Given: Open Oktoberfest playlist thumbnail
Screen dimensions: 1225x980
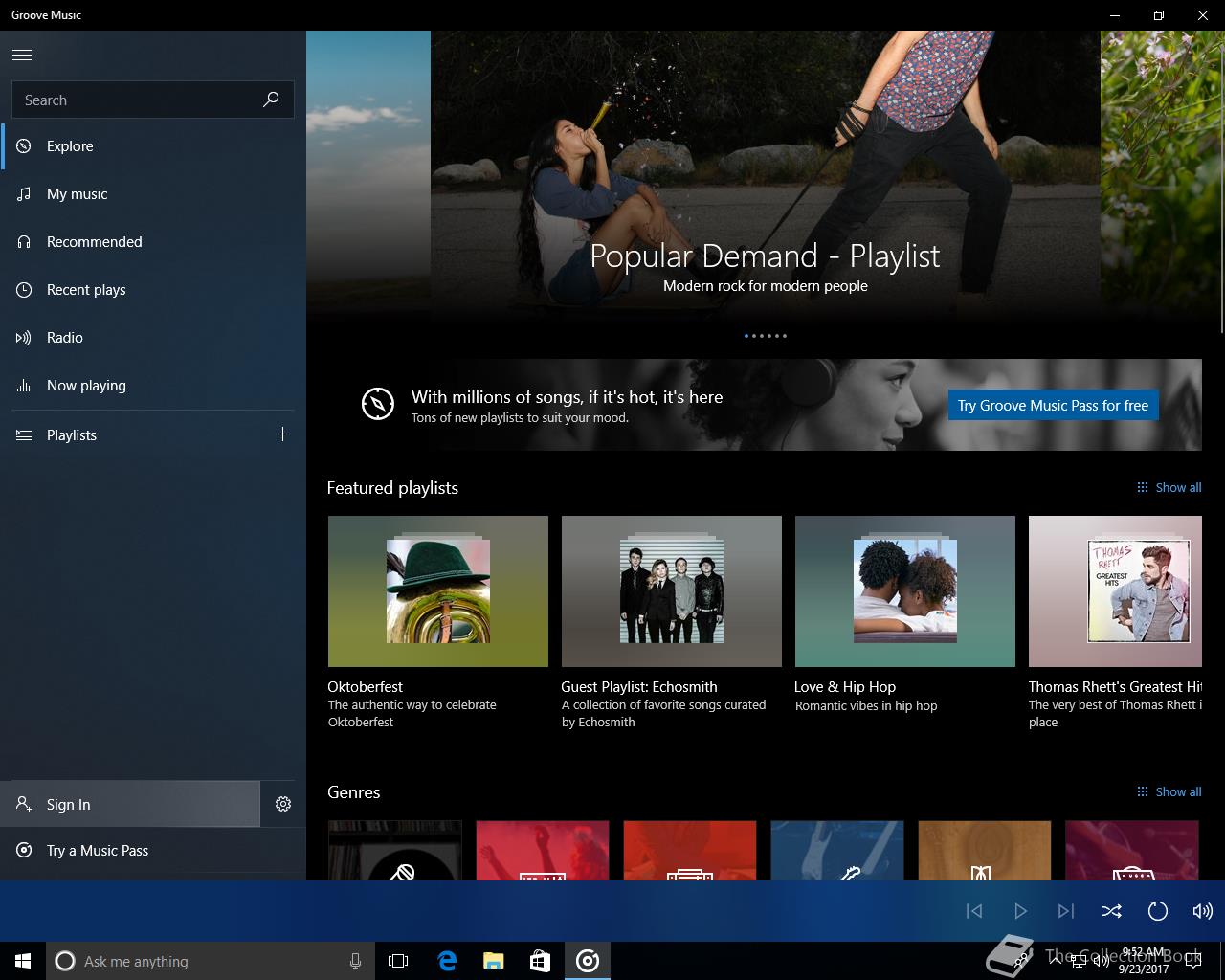Looking at the screenshot, I should [438, 591].
